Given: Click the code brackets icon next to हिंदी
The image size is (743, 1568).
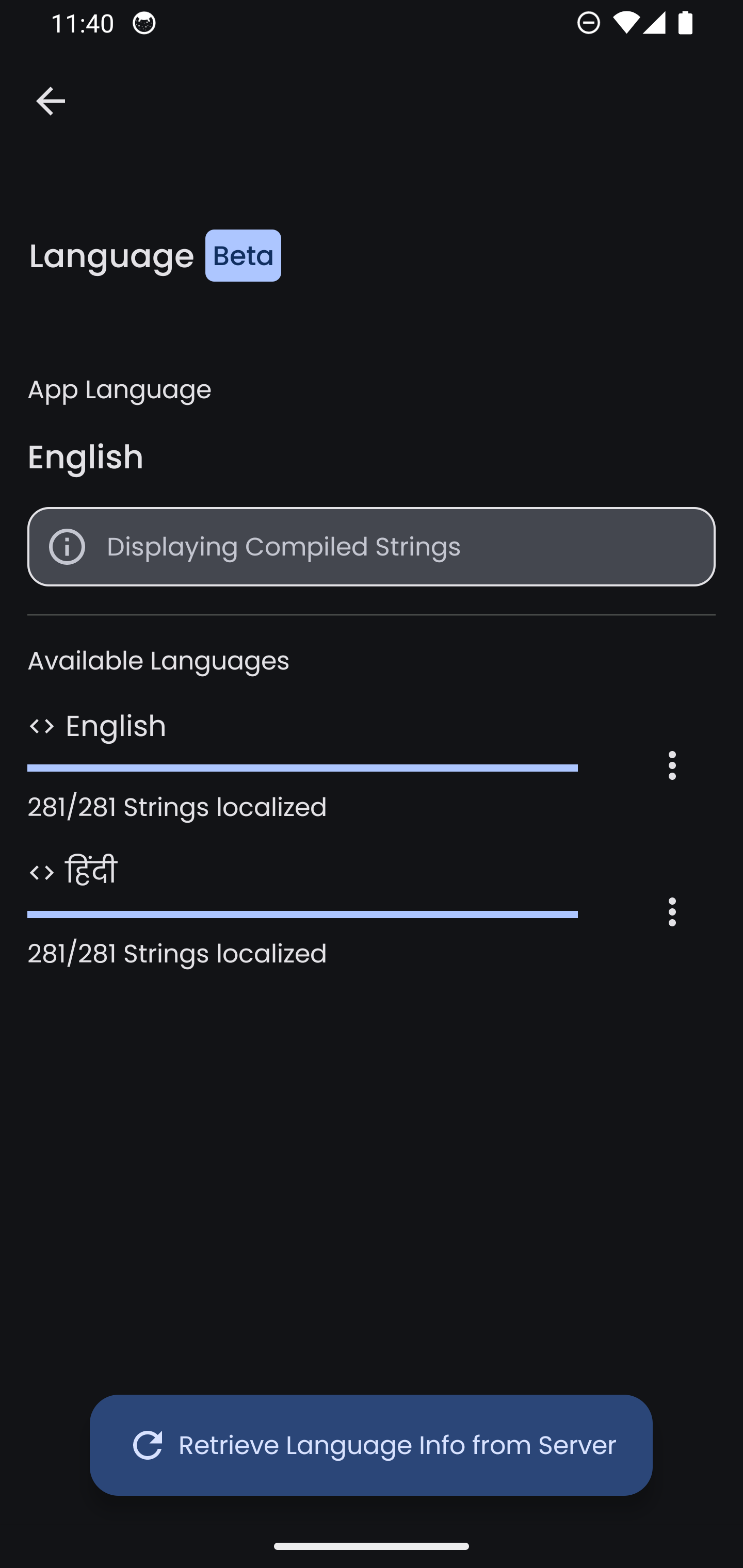Looking at the screenshot, I should [42, 872].
